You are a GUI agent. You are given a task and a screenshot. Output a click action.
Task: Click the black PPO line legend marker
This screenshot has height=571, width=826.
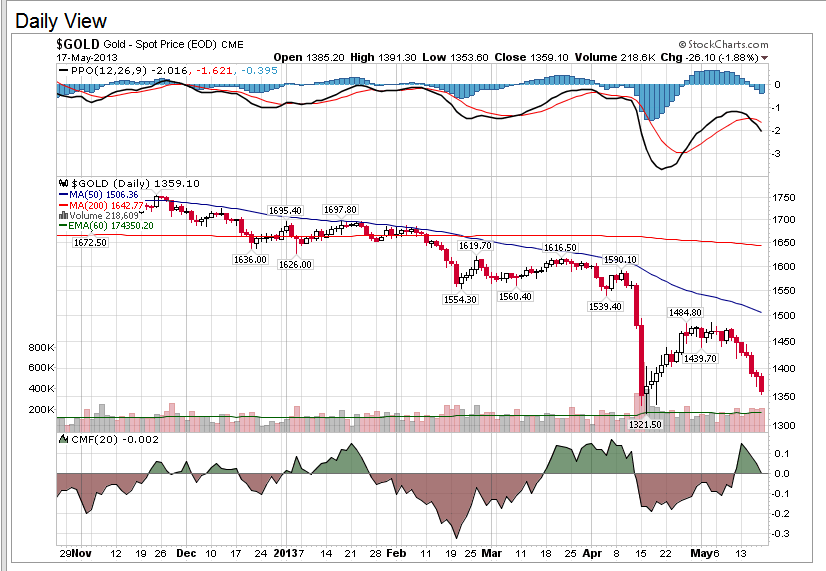pos(64,71)
